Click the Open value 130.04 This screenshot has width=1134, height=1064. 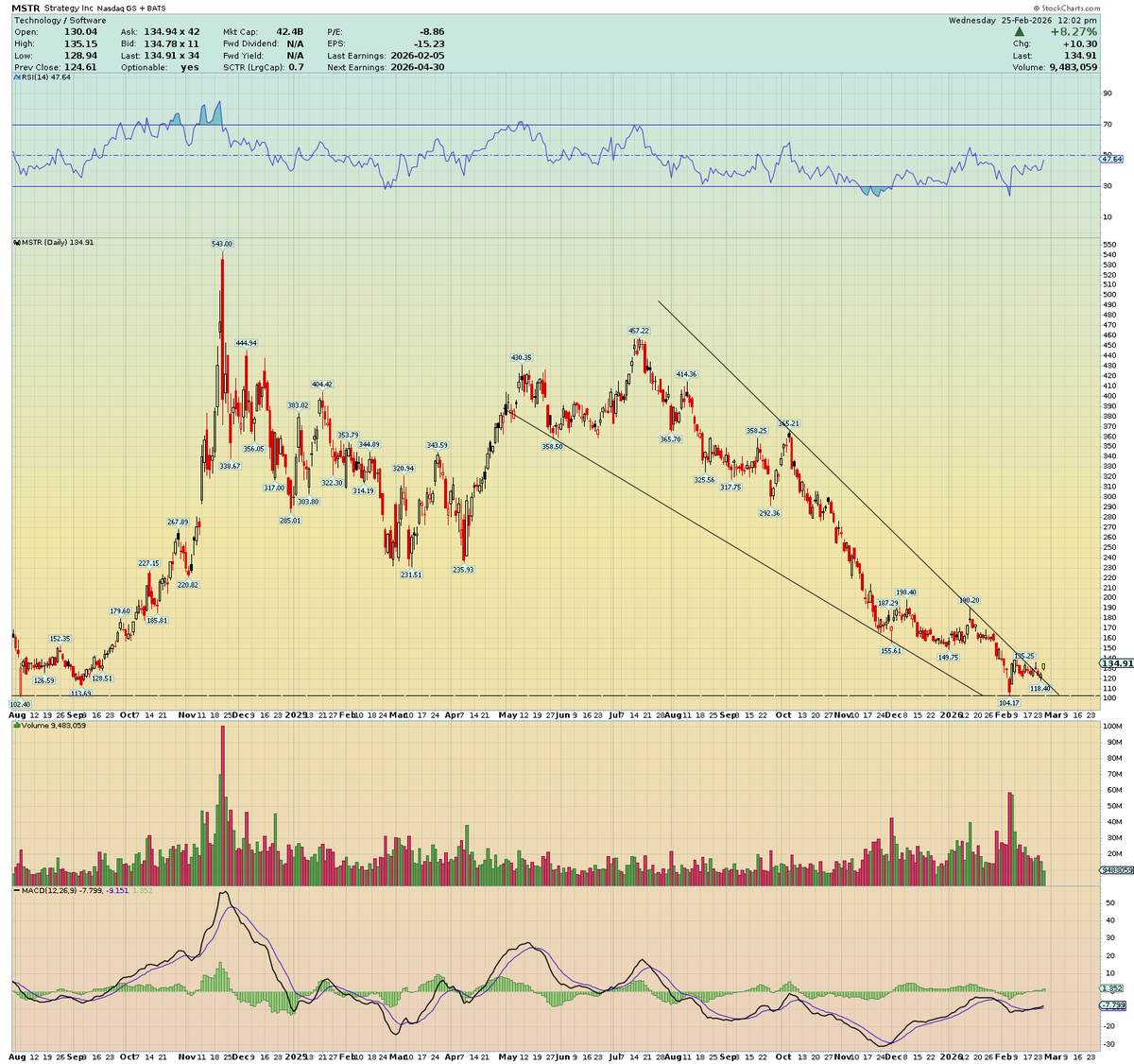click(x=79, y=31)
